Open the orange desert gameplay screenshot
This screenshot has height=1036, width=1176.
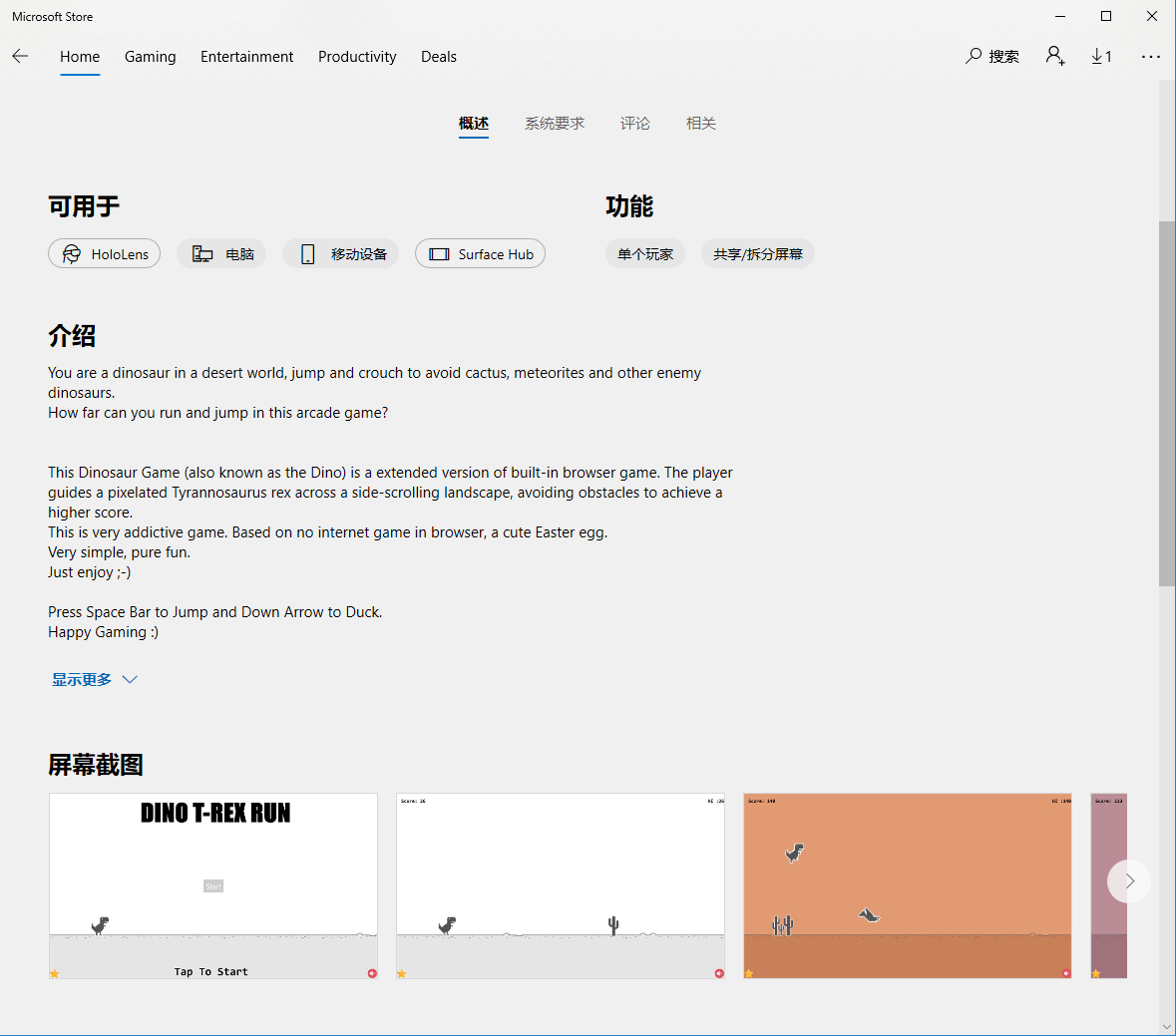coord(908,885)
